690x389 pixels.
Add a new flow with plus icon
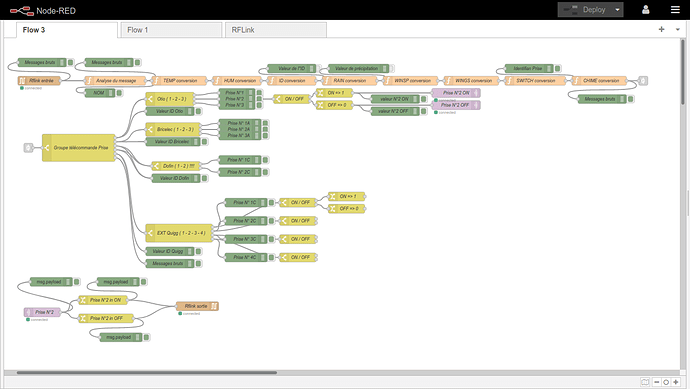coord(661,29)
